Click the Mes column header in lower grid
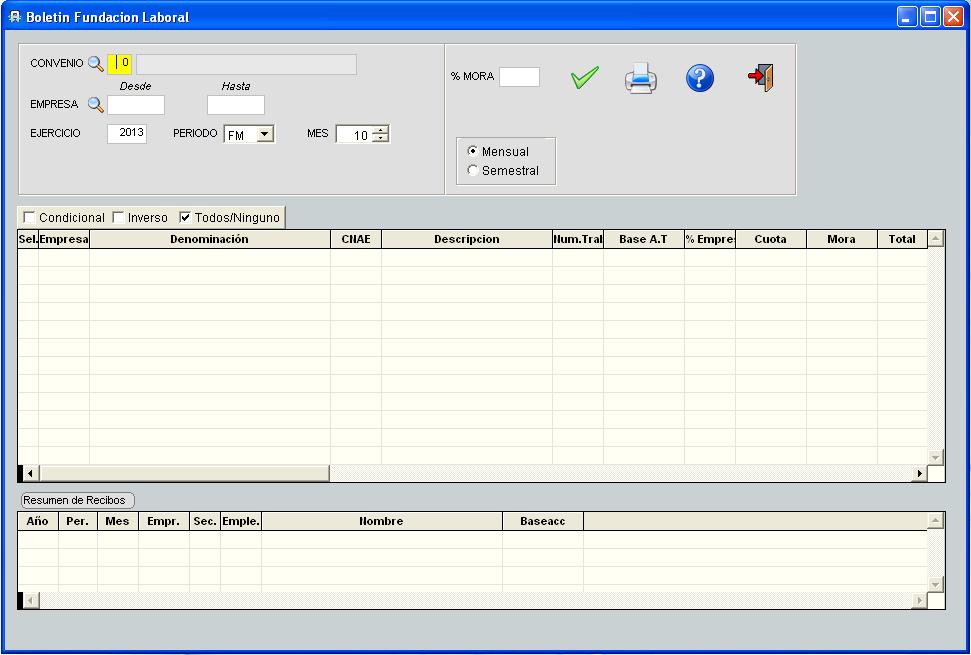971x655 pixels. click(x=118, y=521)
